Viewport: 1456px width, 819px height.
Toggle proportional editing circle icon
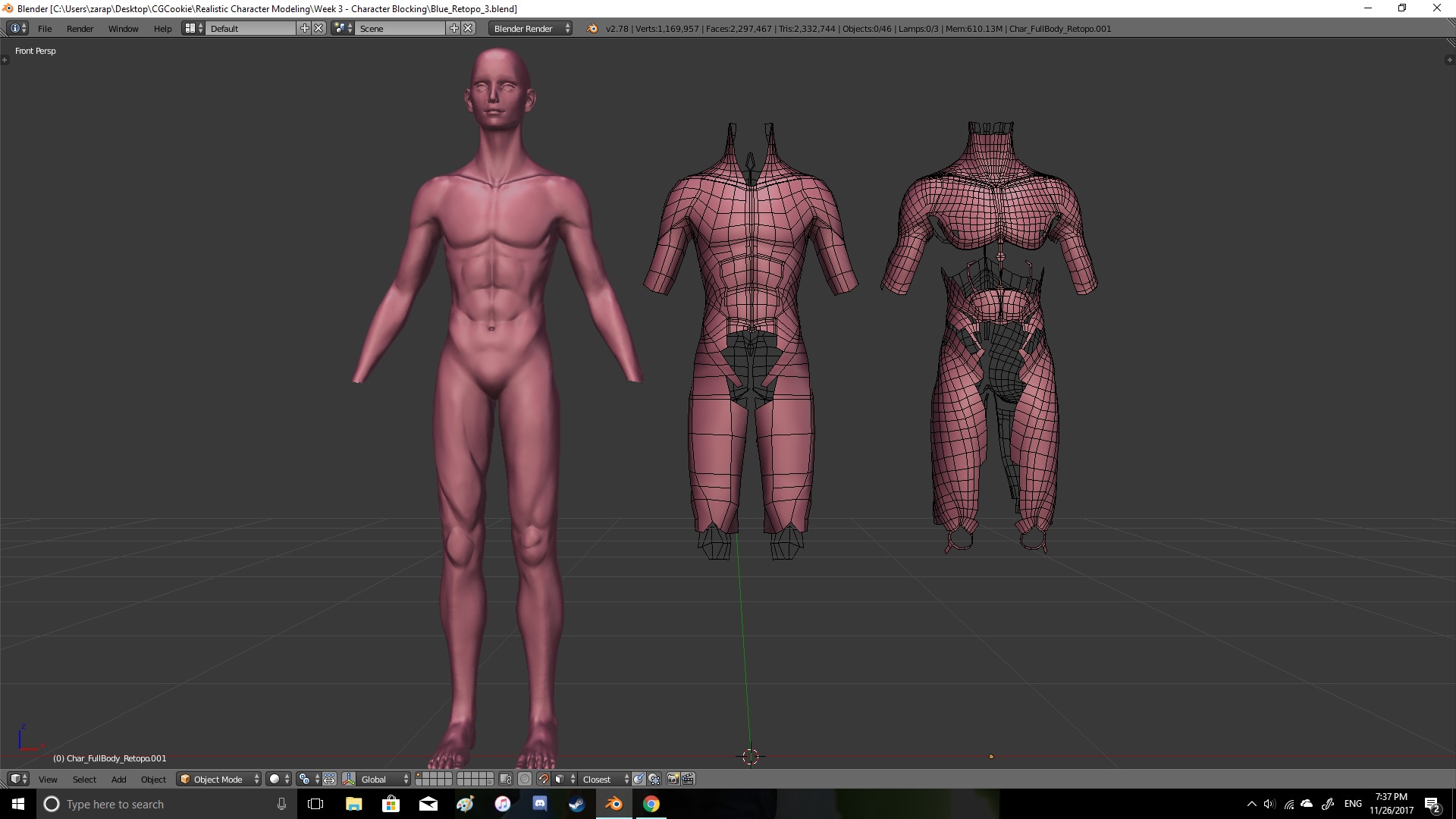click(525, 779)
